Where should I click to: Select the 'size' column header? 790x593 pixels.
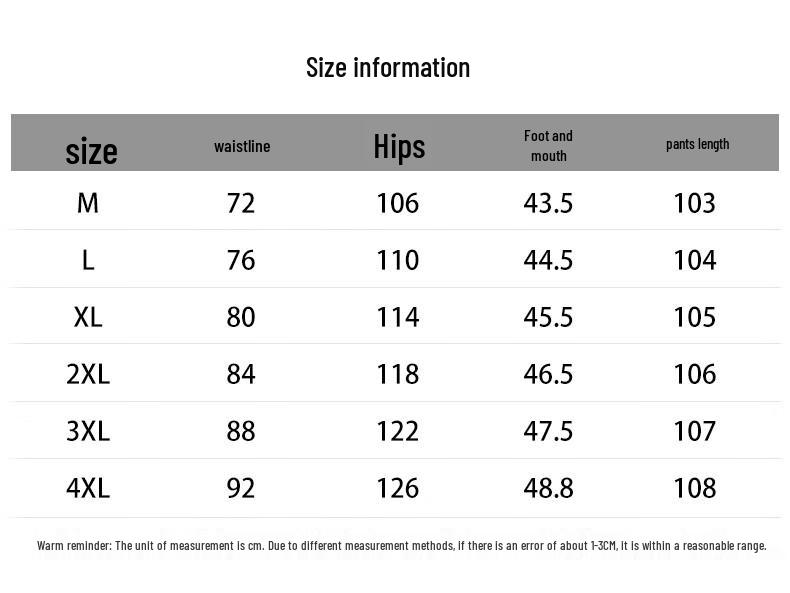click(91, 151)
